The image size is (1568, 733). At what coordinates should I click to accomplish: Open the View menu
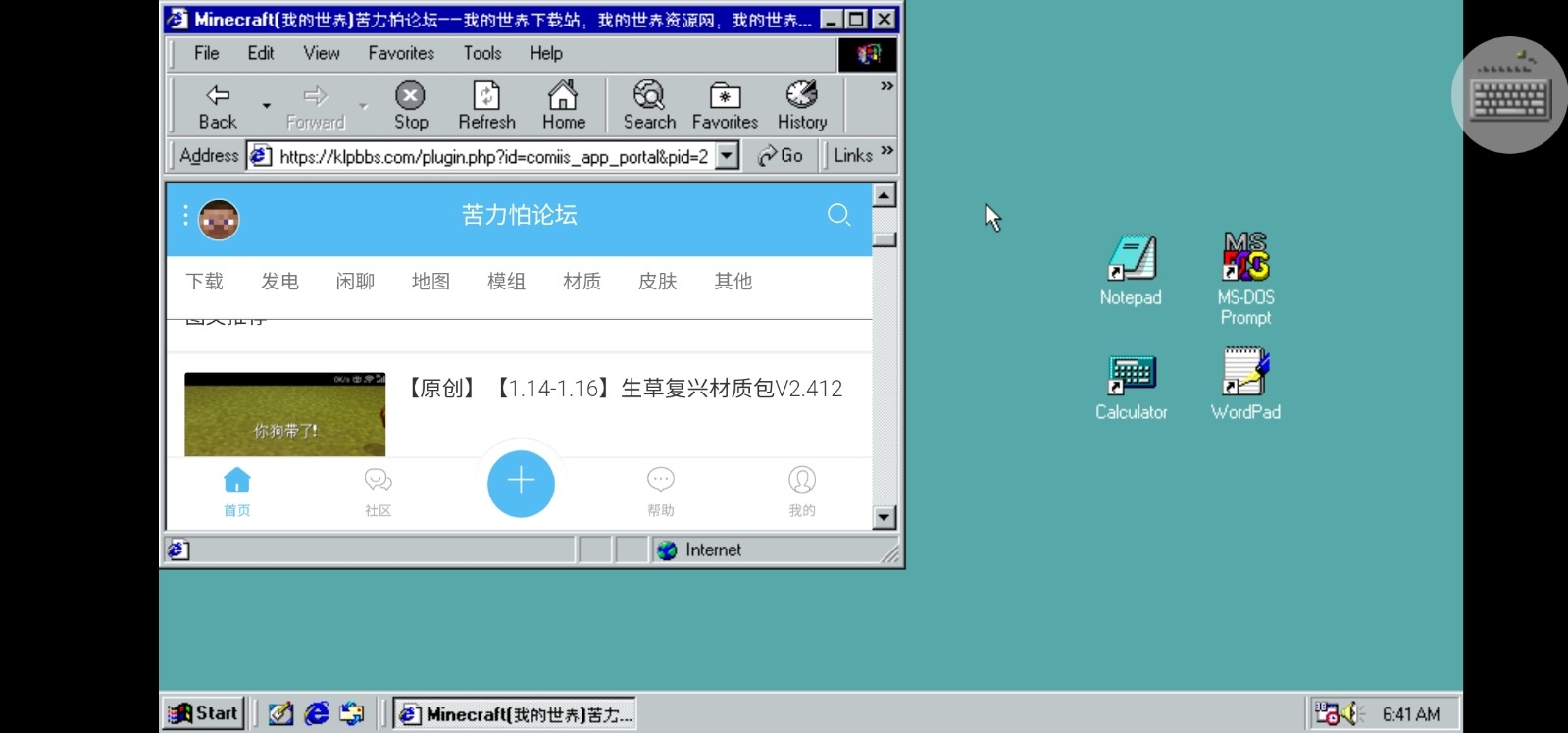point(322,53)
